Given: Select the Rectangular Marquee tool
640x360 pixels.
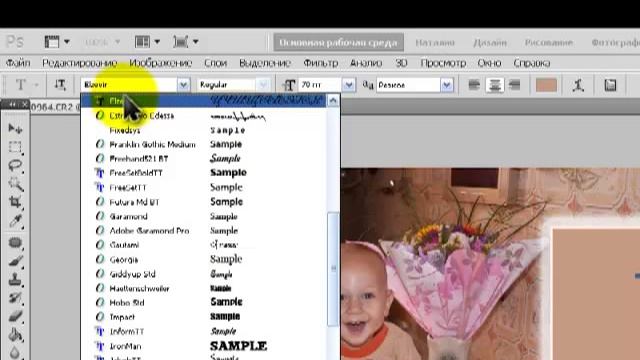Looking at the screenshot, I should pyautogui.click(x=15, y=147).
